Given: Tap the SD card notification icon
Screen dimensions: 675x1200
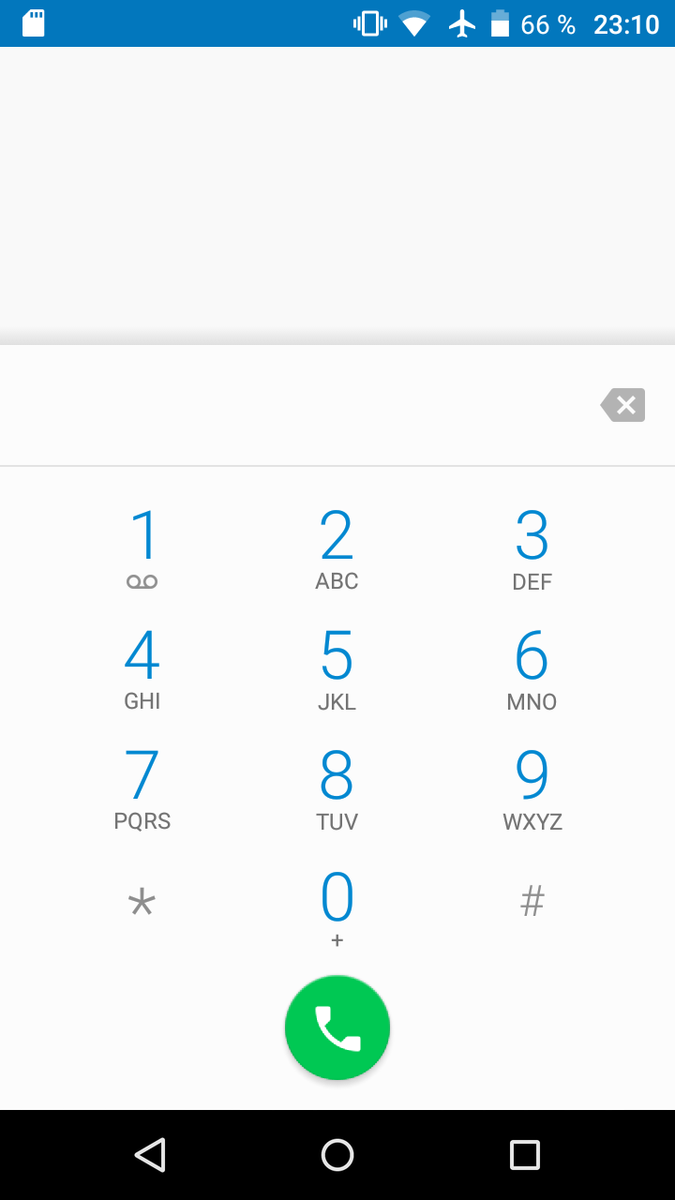Looking at the screenshot, I should [34, 23].
